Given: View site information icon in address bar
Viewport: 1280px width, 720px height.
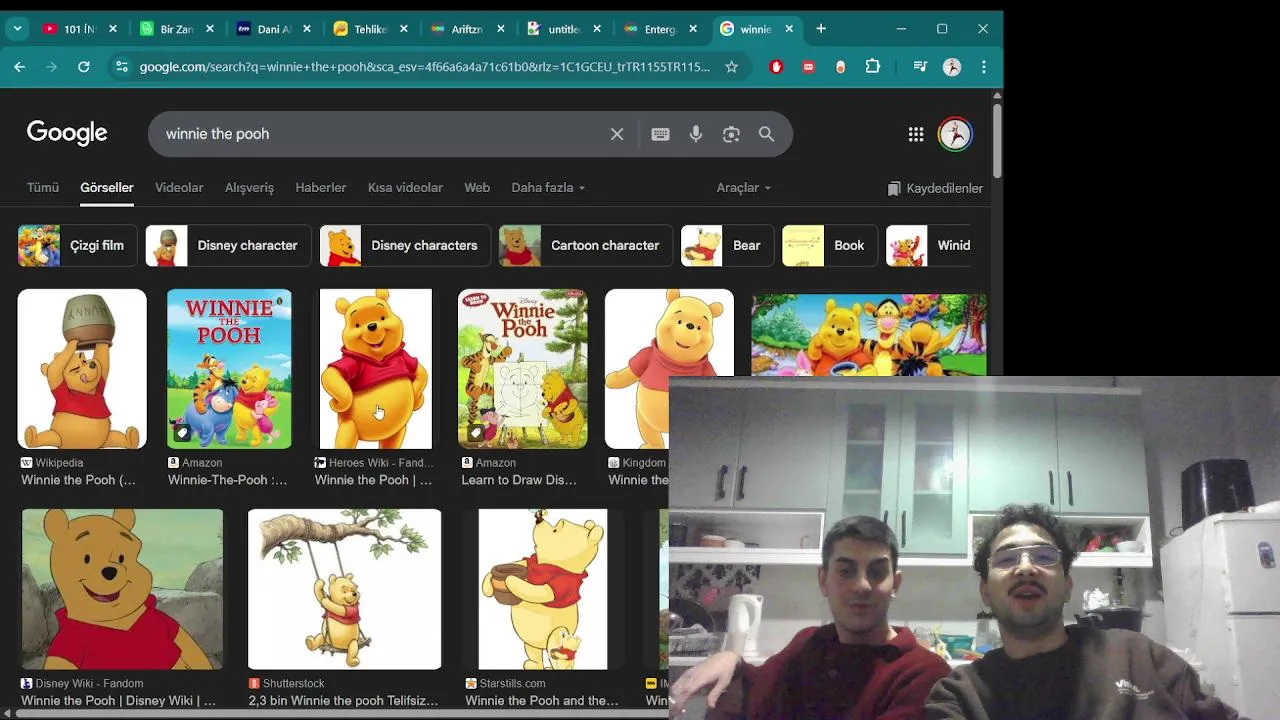Looking at the screenshot, I should 122,67.
